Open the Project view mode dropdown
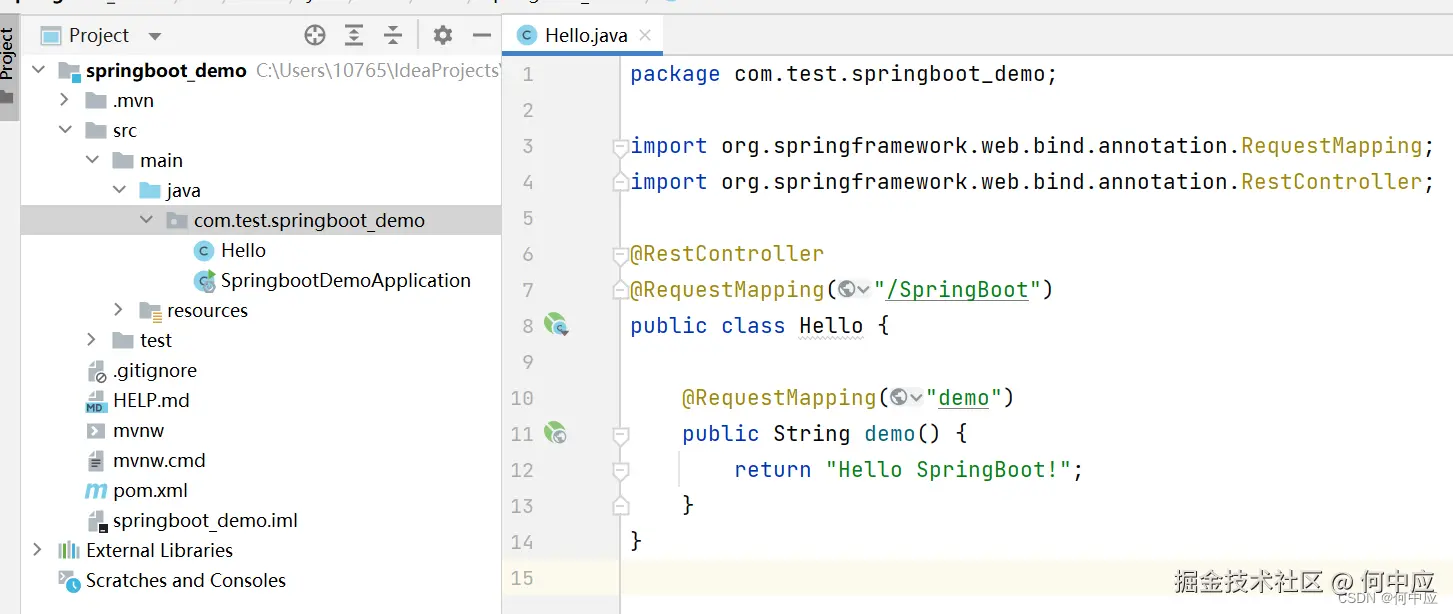Viewport: 1453px width, 614px height. tap(154, 36)
